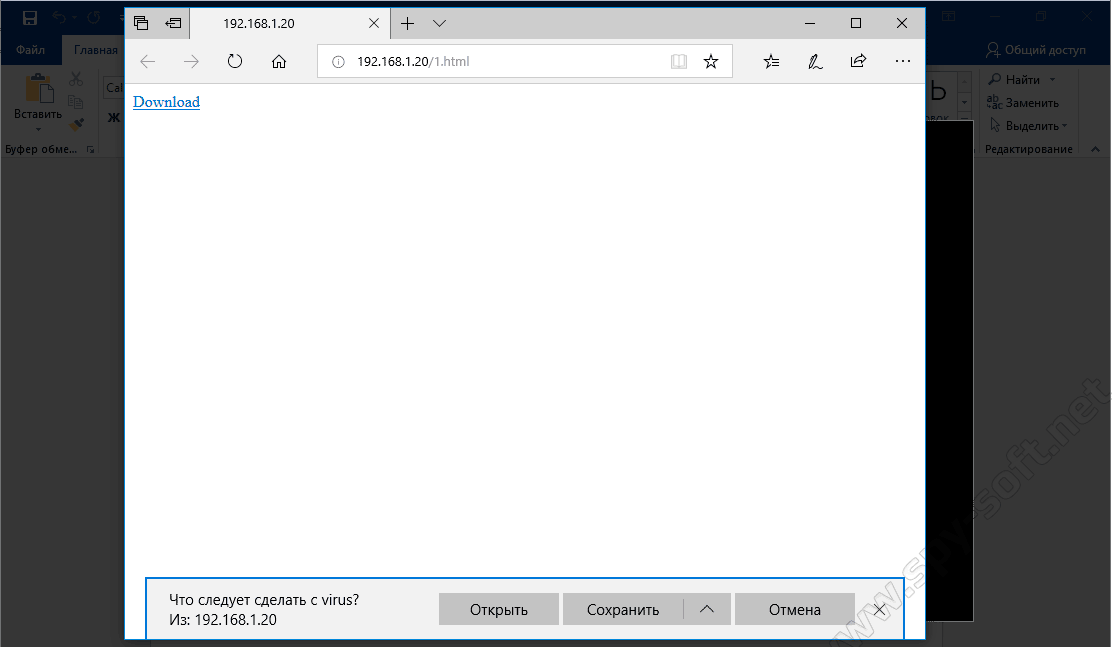Show tab previews with the preview icon
The image size is (1112, 647).
click(x=140, y=22)
